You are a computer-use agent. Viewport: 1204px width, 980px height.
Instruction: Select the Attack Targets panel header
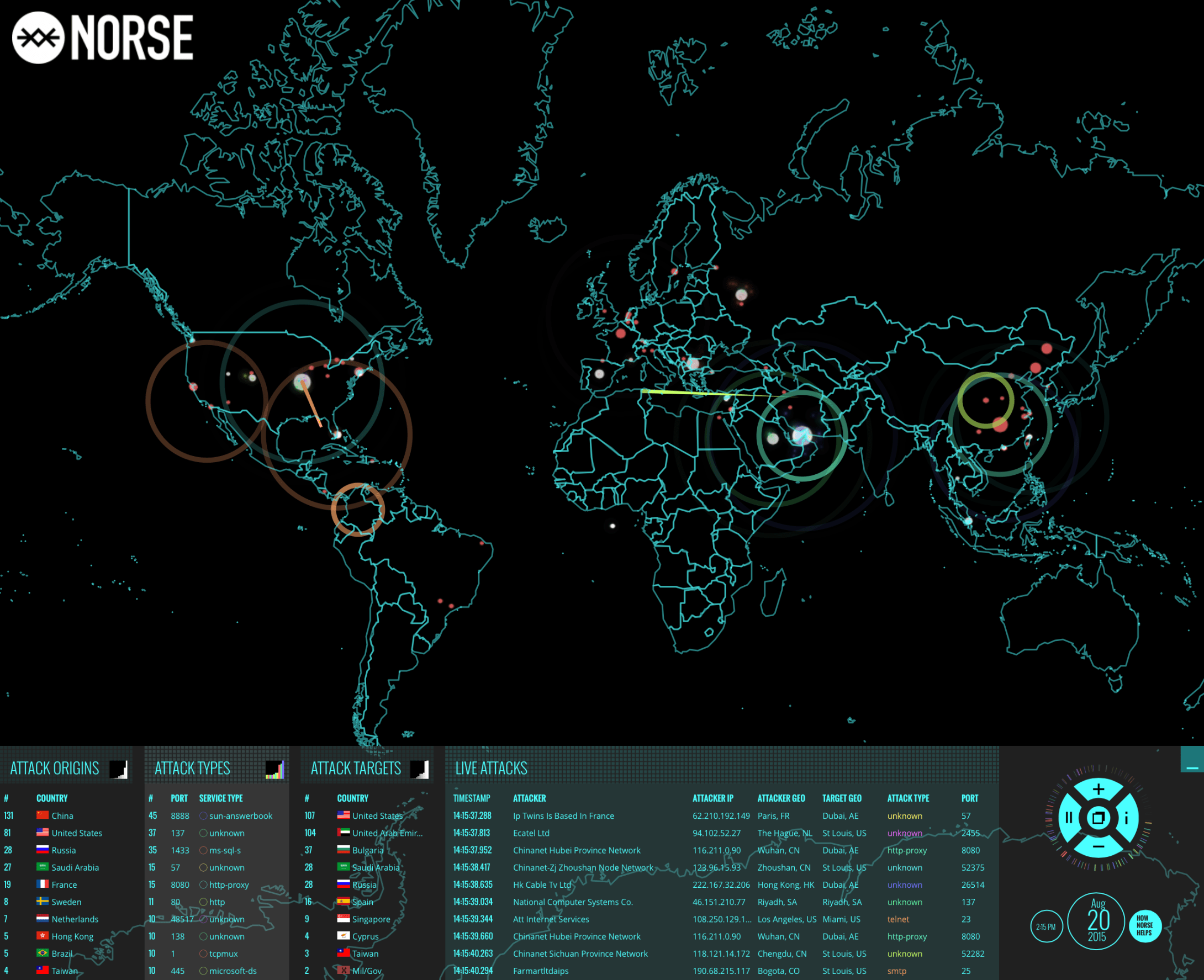(356, 769)
